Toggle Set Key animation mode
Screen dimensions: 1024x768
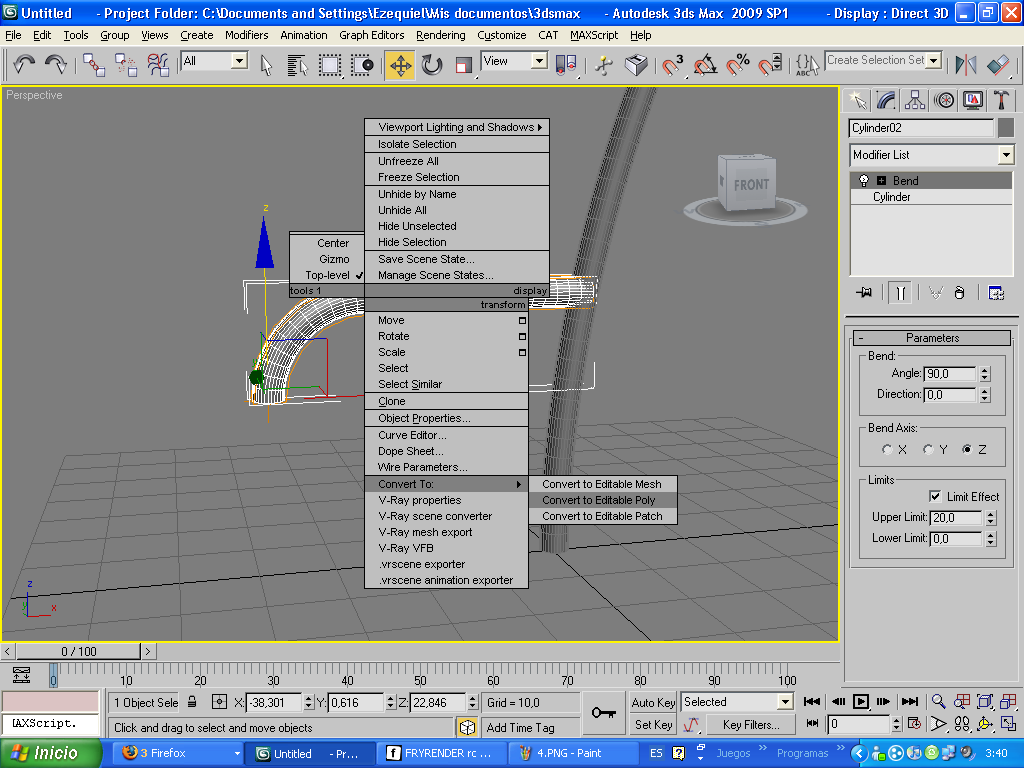653,724
